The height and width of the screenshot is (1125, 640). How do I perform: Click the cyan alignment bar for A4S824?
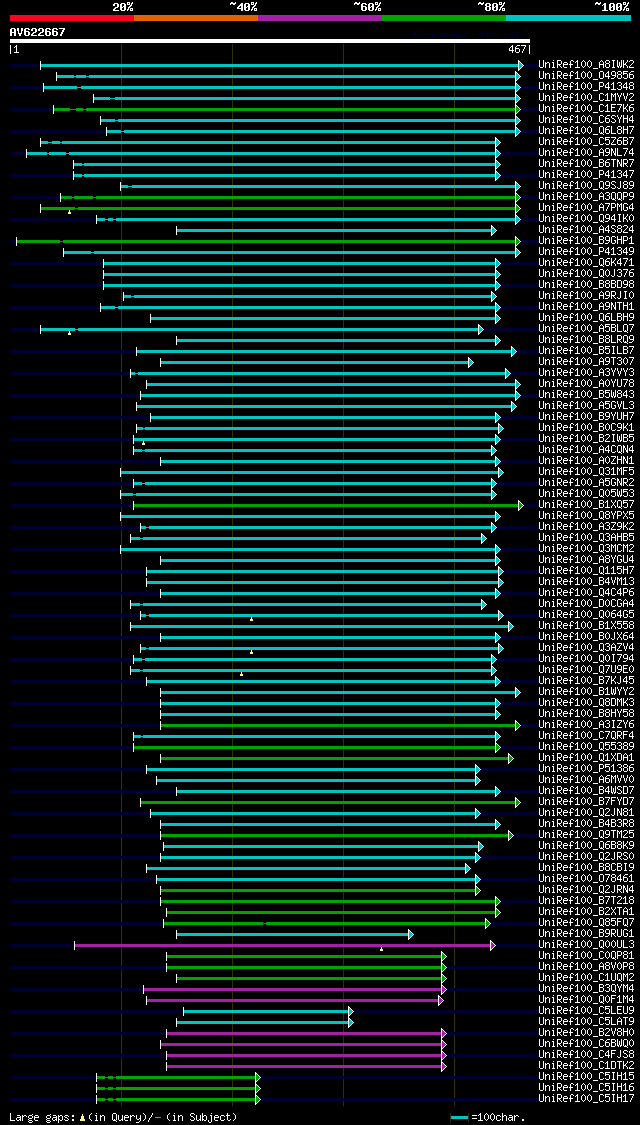[337, 230]
